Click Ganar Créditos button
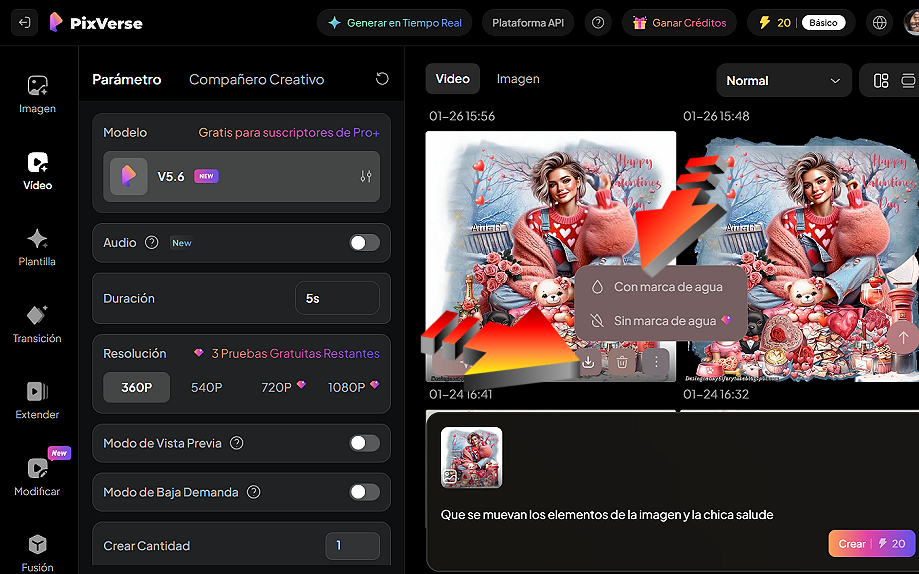919x574 pixels. click(x=679, y=23)
